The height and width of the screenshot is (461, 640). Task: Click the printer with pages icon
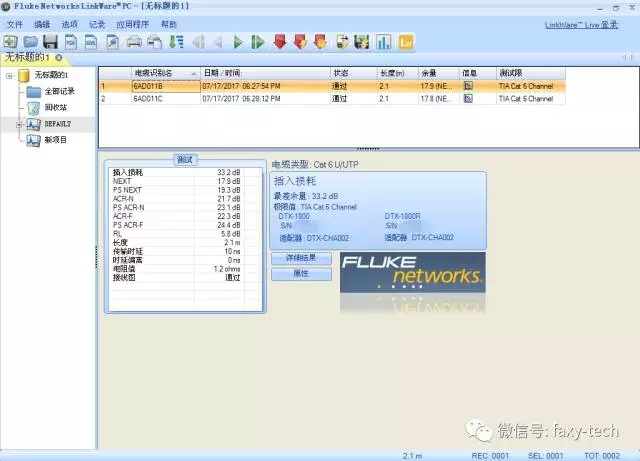point(155,42)
